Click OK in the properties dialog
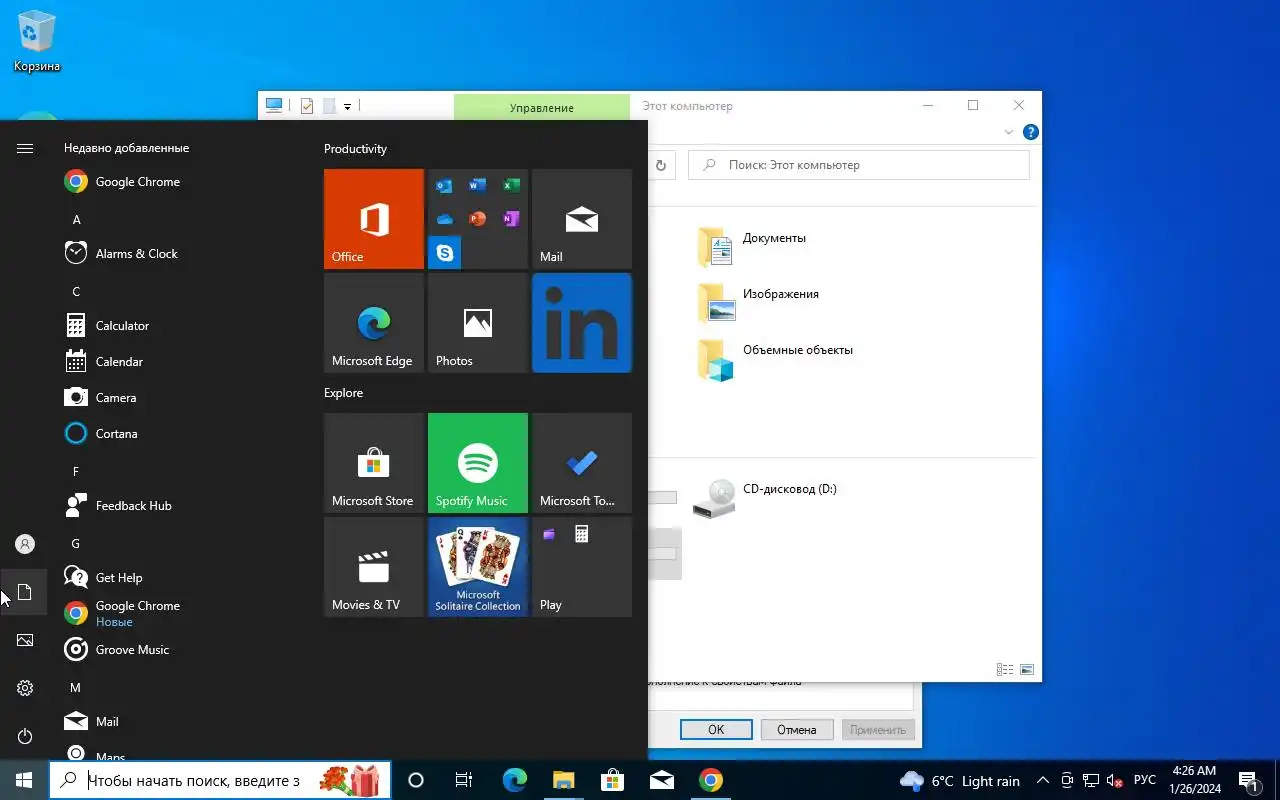 pyautogui.click(x=716, y=730)
